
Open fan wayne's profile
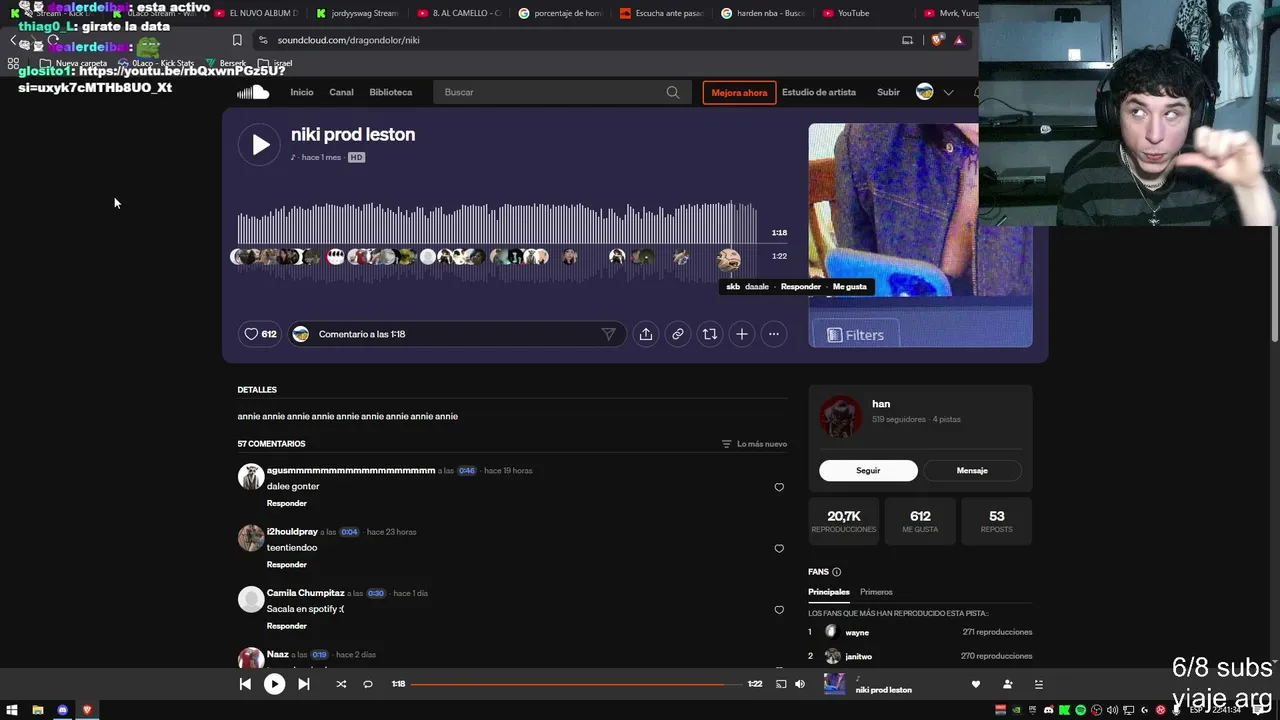click(x=857, y=632)
